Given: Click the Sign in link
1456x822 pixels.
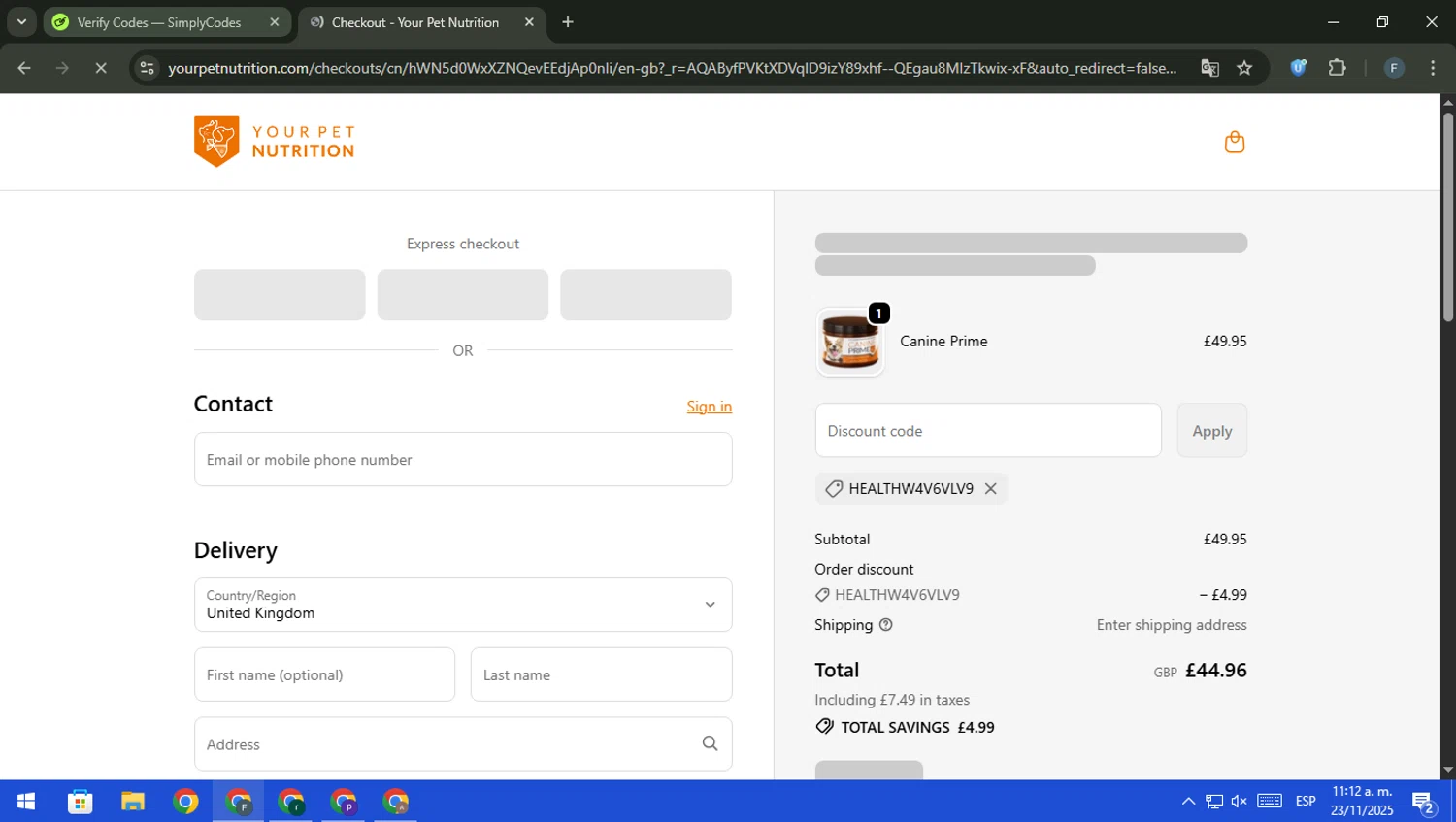Looking at the screenshot, I should click(709, 407).
